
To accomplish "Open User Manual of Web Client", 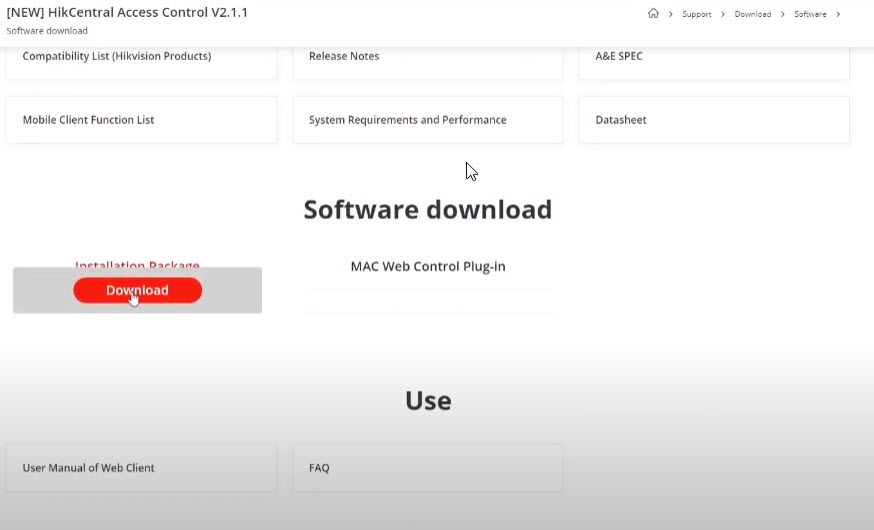I will coord(141,468).
